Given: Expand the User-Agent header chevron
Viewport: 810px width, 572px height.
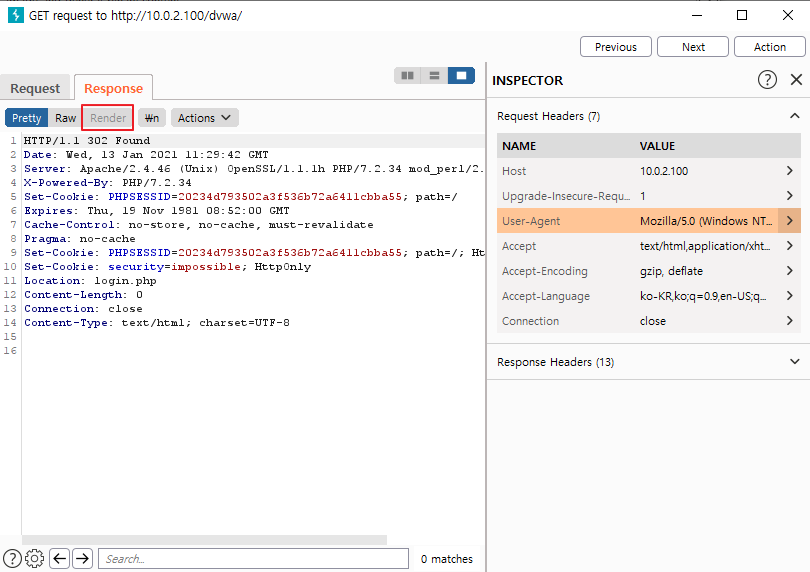Looking at the screenshot, I should [789, 221].
